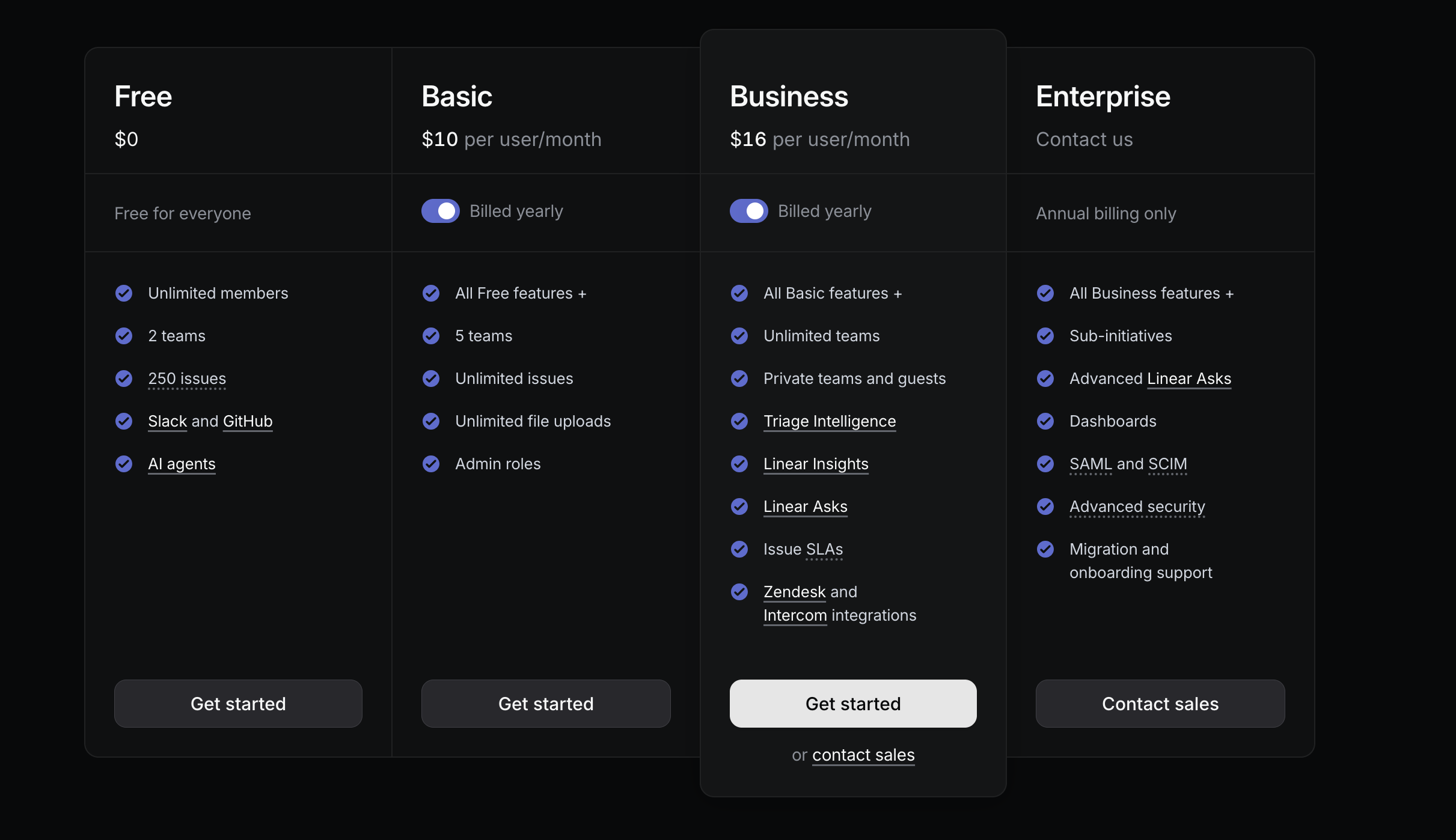Open the 'contact sales' text link
Image resolution: width=1456 pixels, height=840 pixels.
click(863, 755)
